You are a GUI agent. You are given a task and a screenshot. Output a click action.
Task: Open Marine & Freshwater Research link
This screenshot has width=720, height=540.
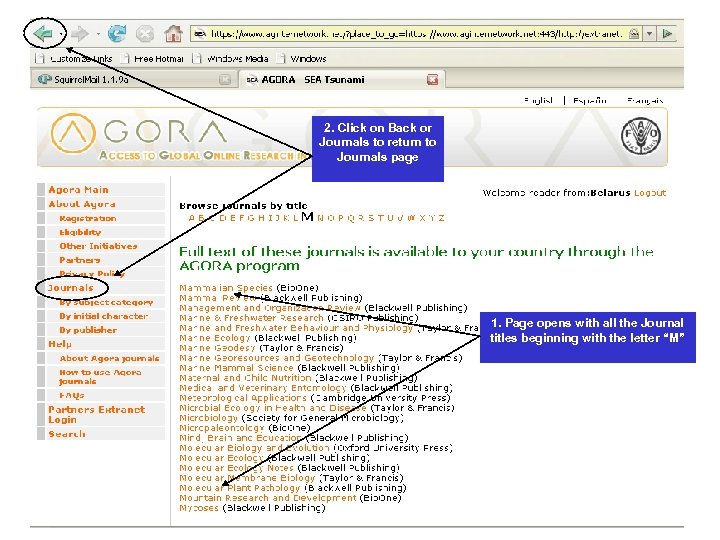[252, 318]
